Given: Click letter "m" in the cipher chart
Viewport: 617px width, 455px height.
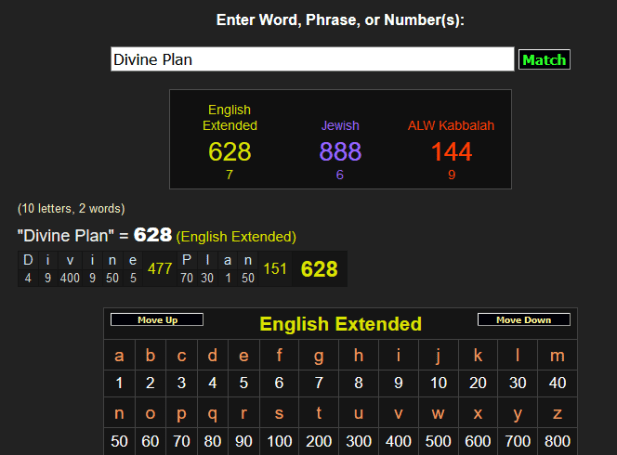Looking at the screenshot, I should (x=557, y=355).
